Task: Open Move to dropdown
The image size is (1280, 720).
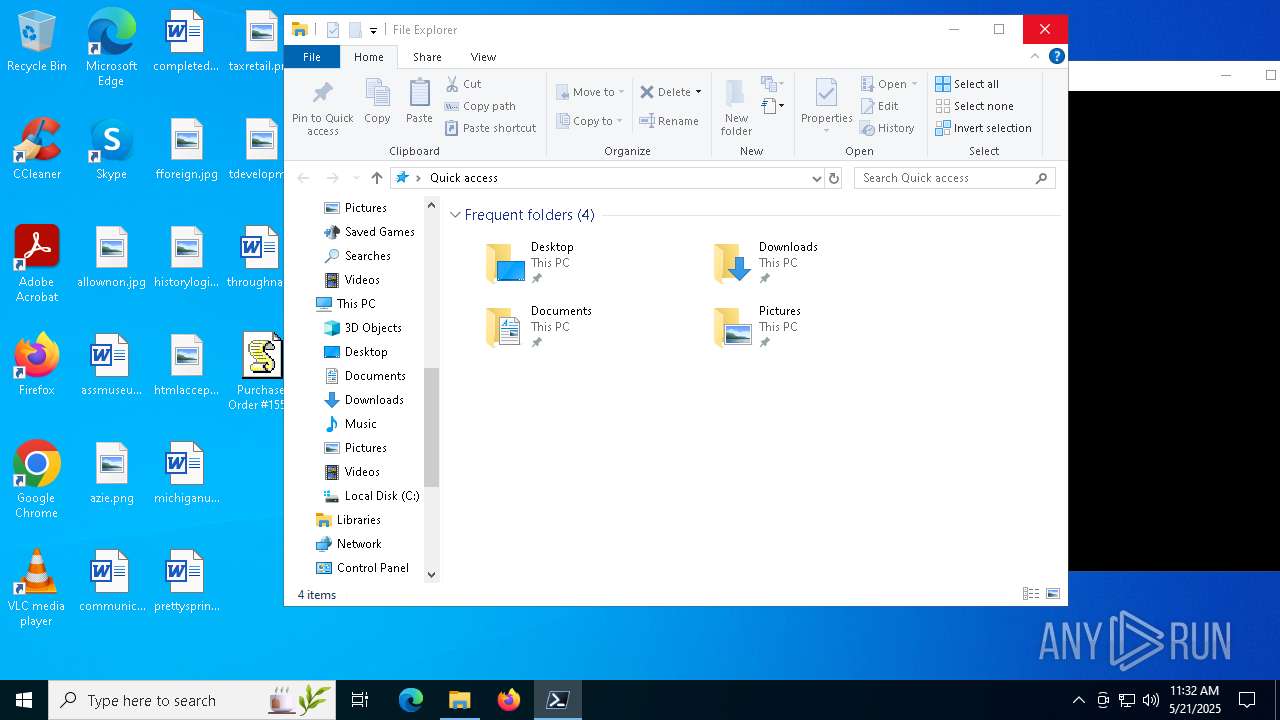Action: coord(590,92)
